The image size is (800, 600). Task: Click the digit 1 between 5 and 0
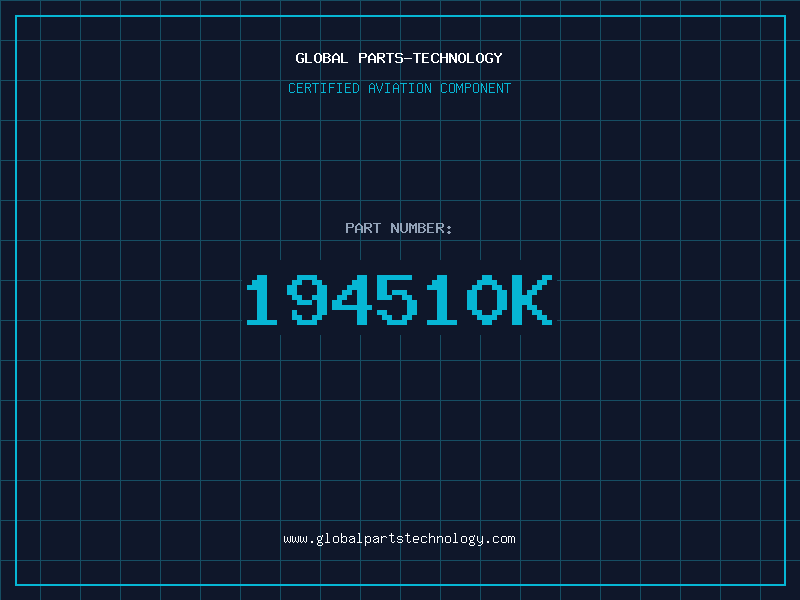(x=442, y=299)
